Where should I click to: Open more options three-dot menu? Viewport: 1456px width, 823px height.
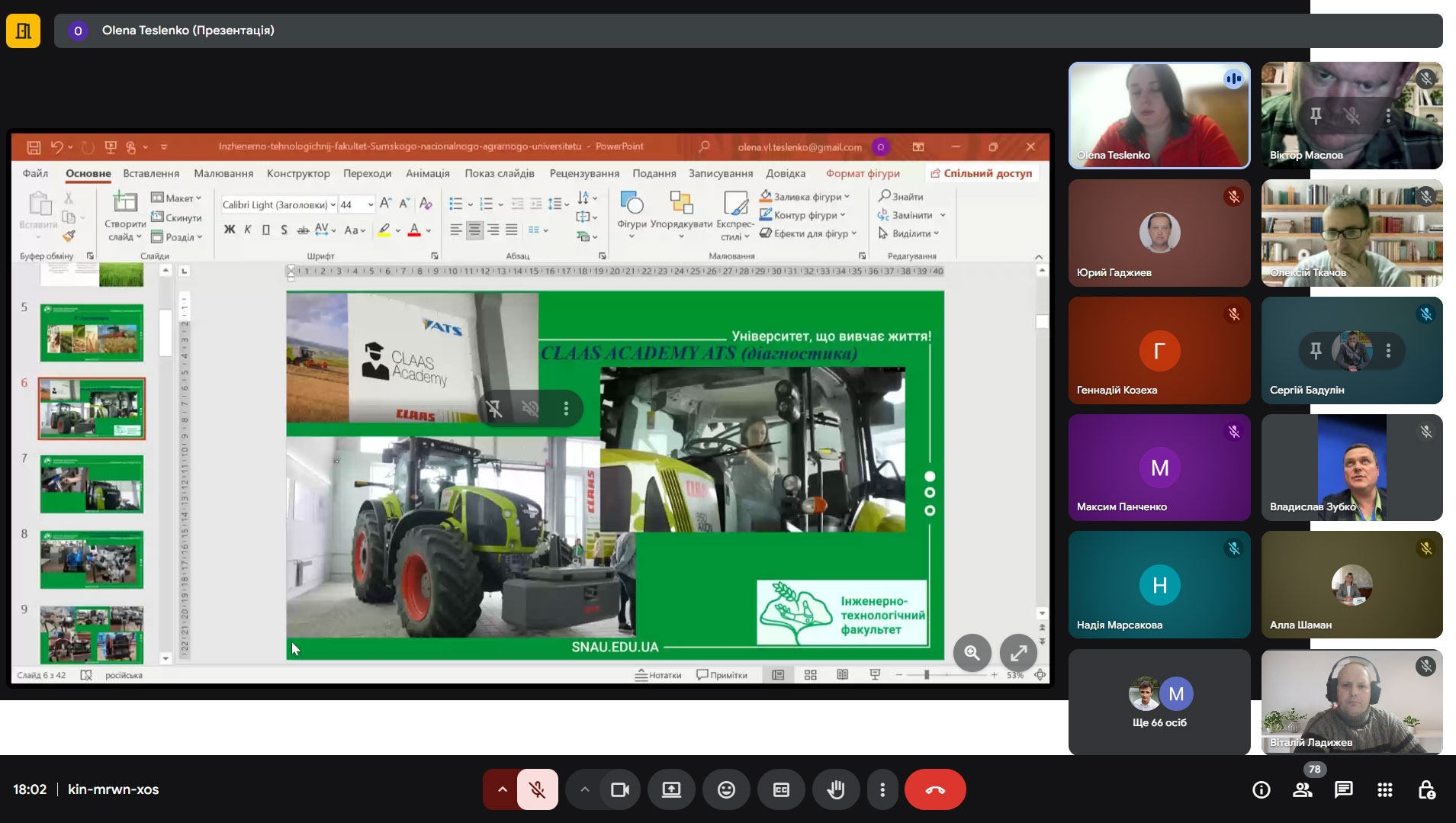(882, 789)
